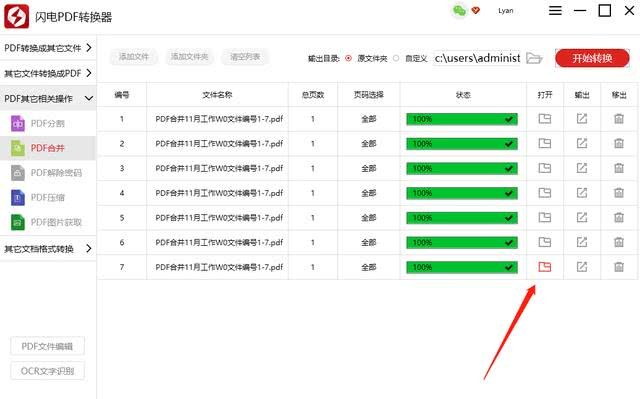640x399 pixels.
Task: Click the output icon for row 6
Action: [x=582, y=242]
